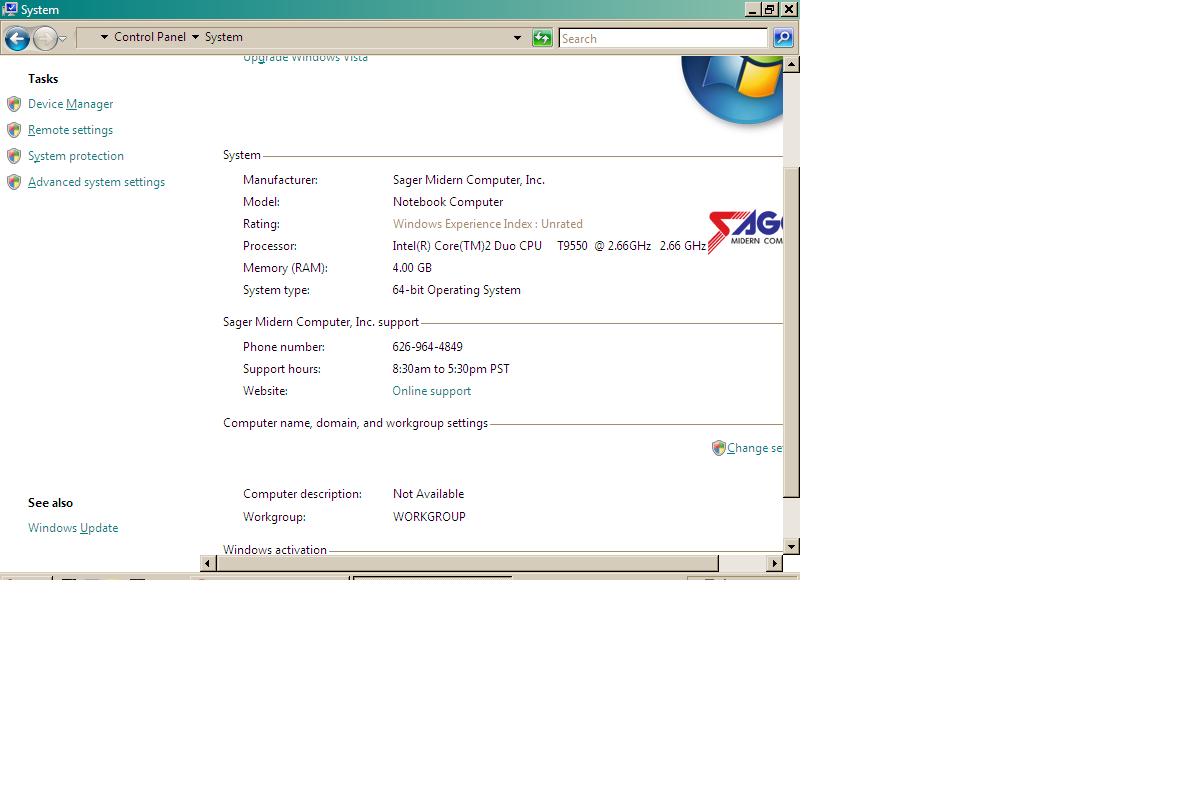
Task: Select the 4.00 GB memory value
Action: click(412, 268)
